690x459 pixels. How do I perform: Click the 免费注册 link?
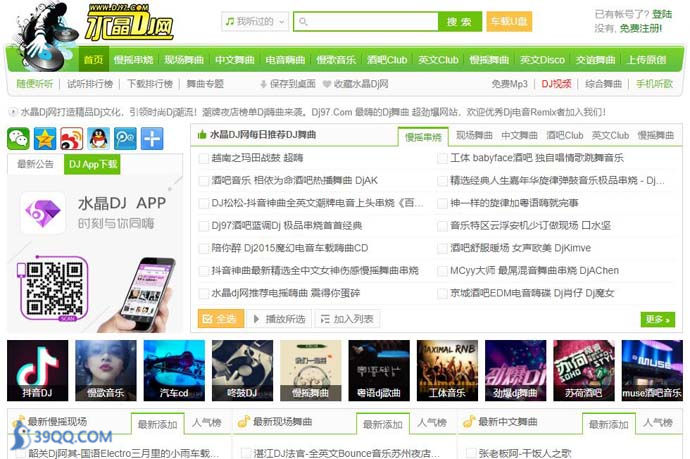click(x=641, y=28)
